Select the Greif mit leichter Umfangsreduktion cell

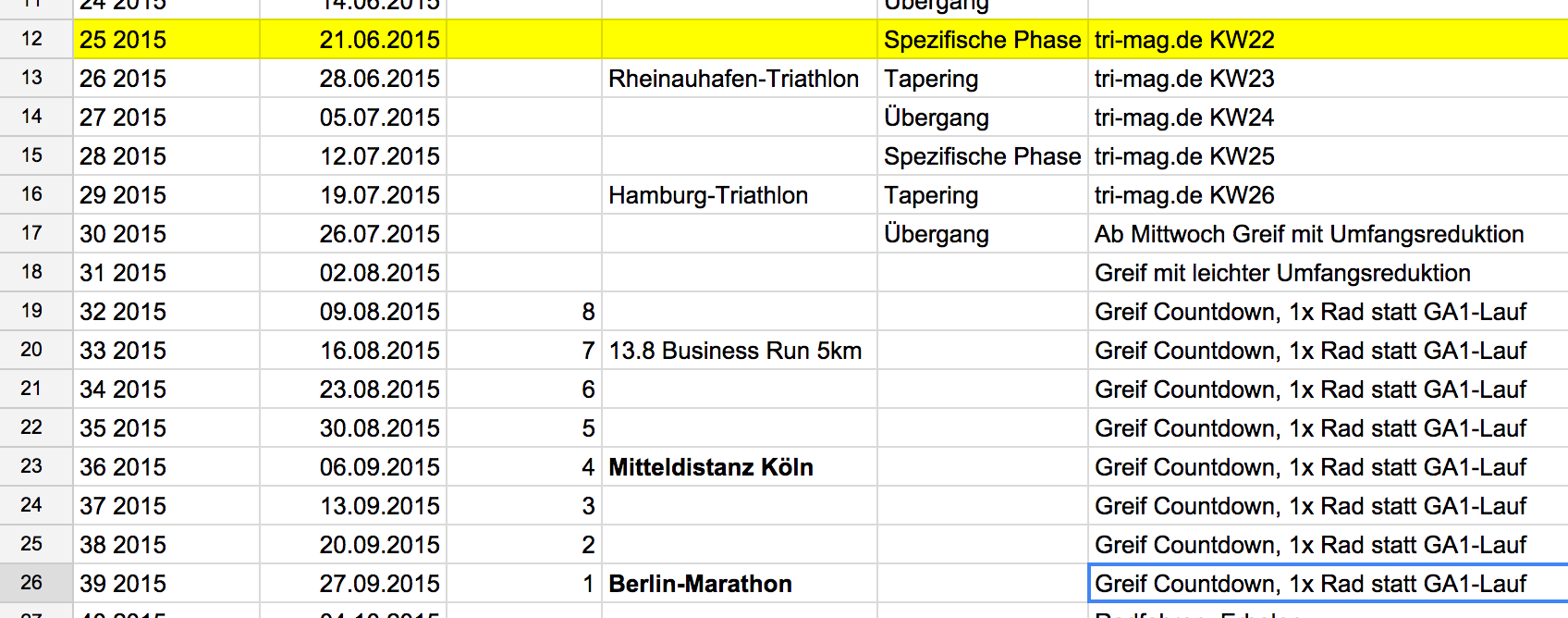click(x=1282, y=273)
